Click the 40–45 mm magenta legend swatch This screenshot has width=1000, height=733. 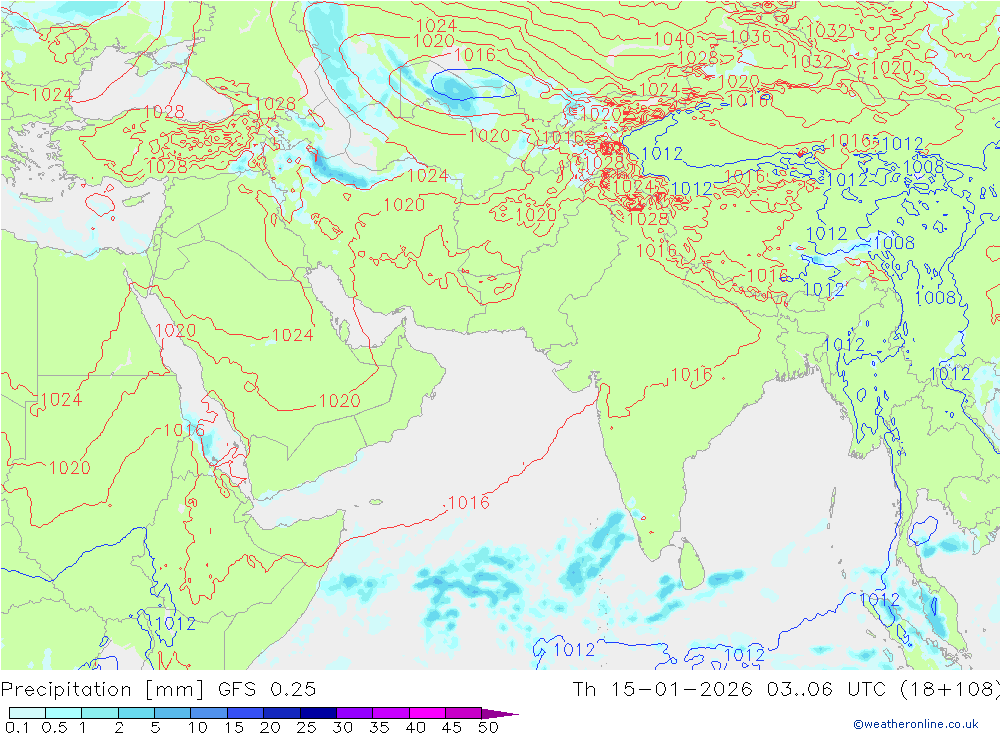[427, 713]
